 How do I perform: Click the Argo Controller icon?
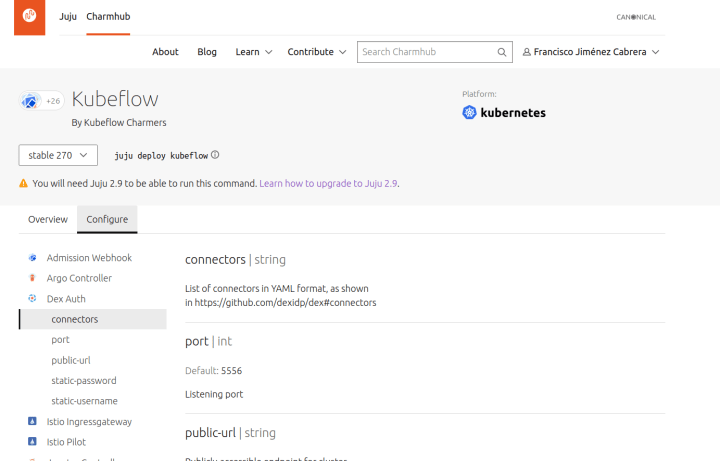[x=32, y=278]
